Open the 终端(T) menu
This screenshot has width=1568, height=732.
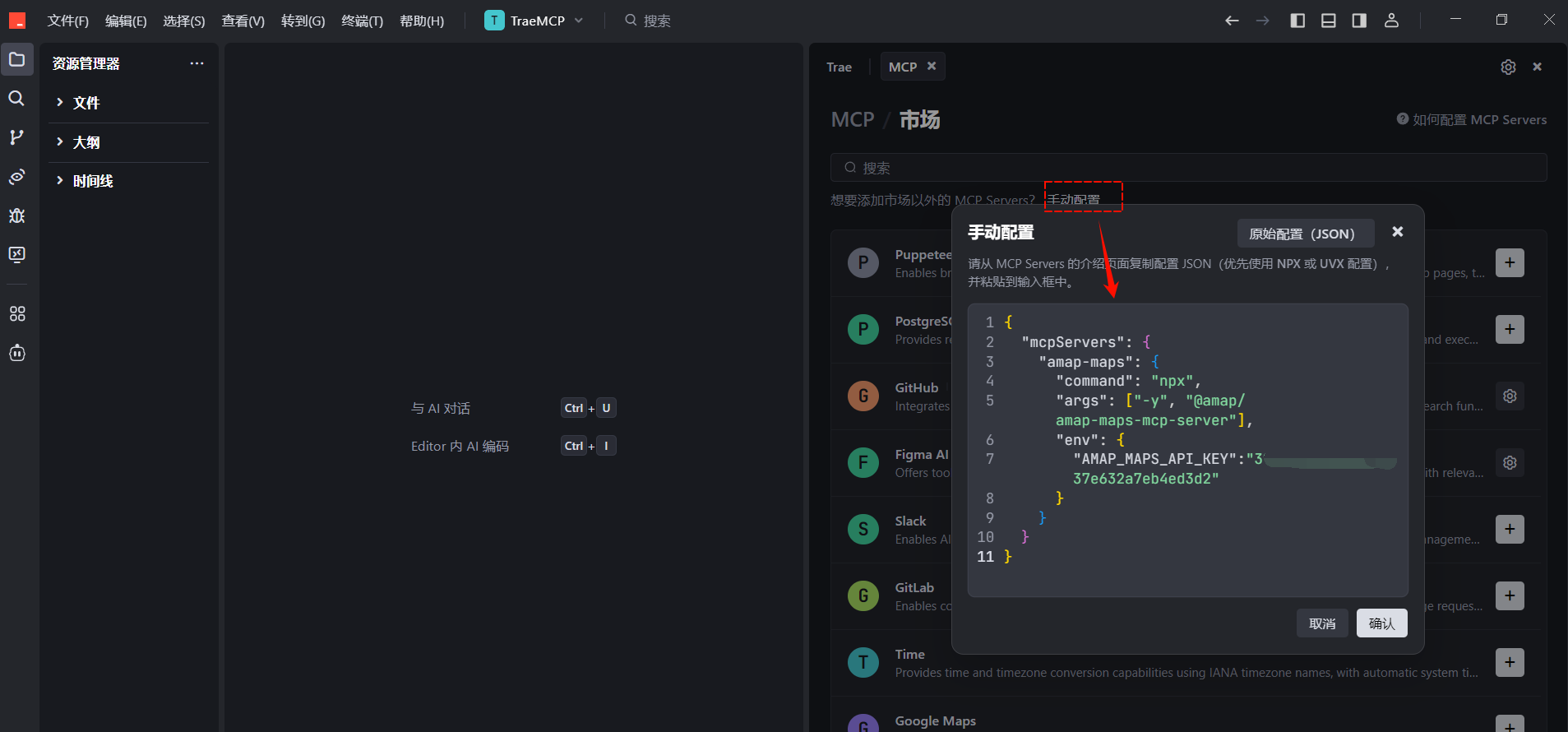tap(363, 21)
